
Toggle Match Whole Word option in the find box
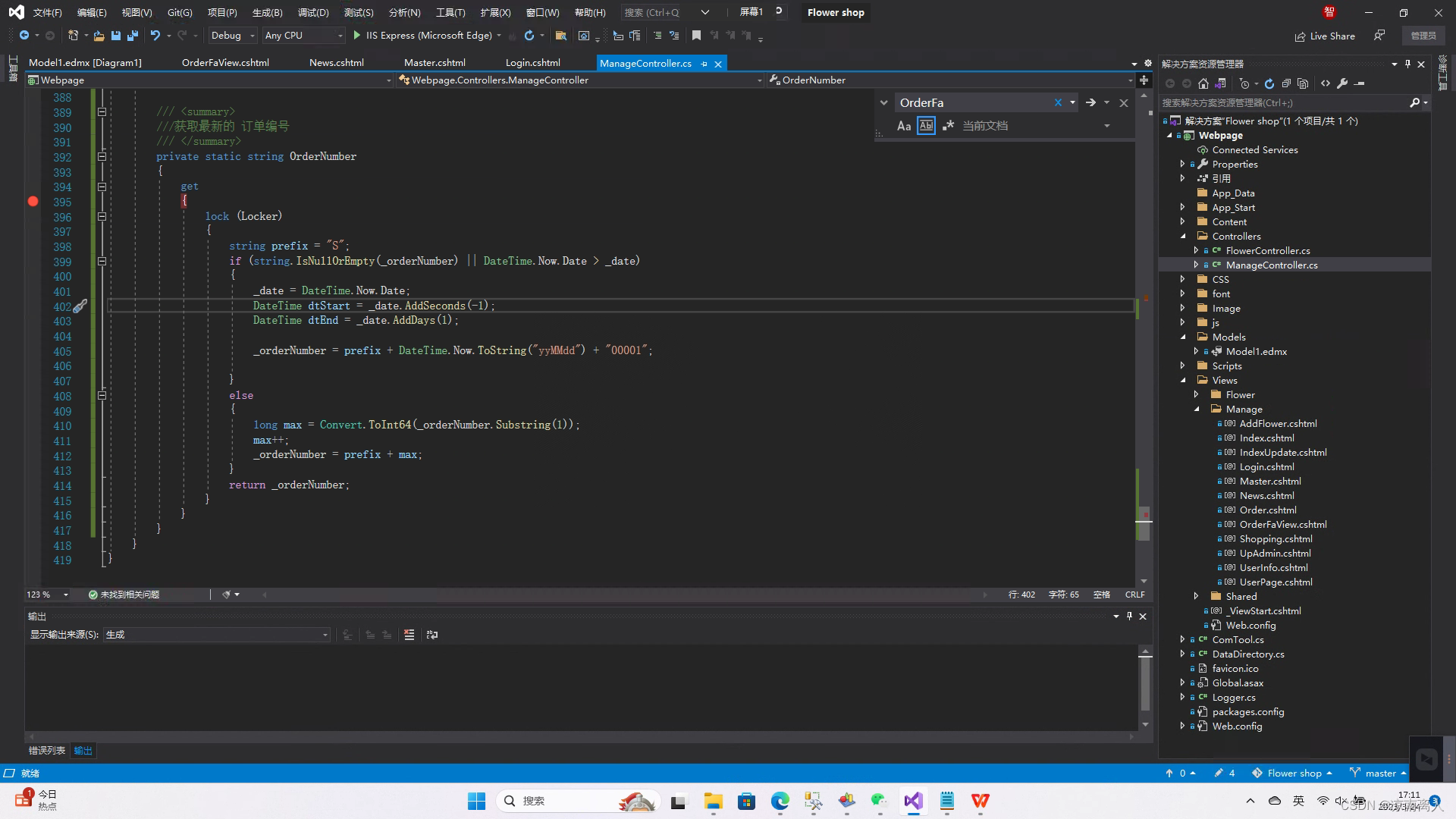926,126
